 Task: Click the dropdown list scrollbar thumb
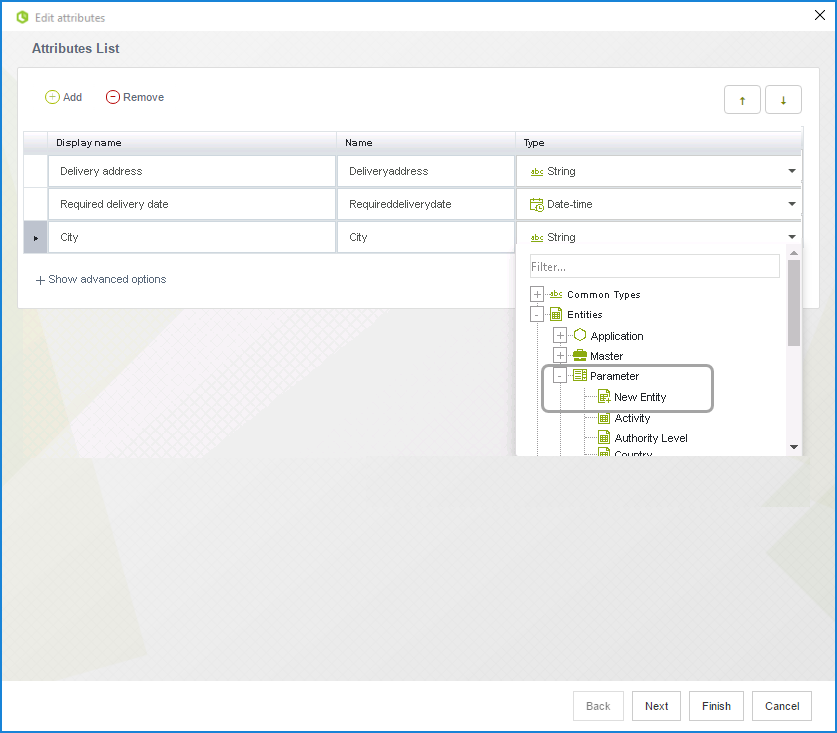794,303
